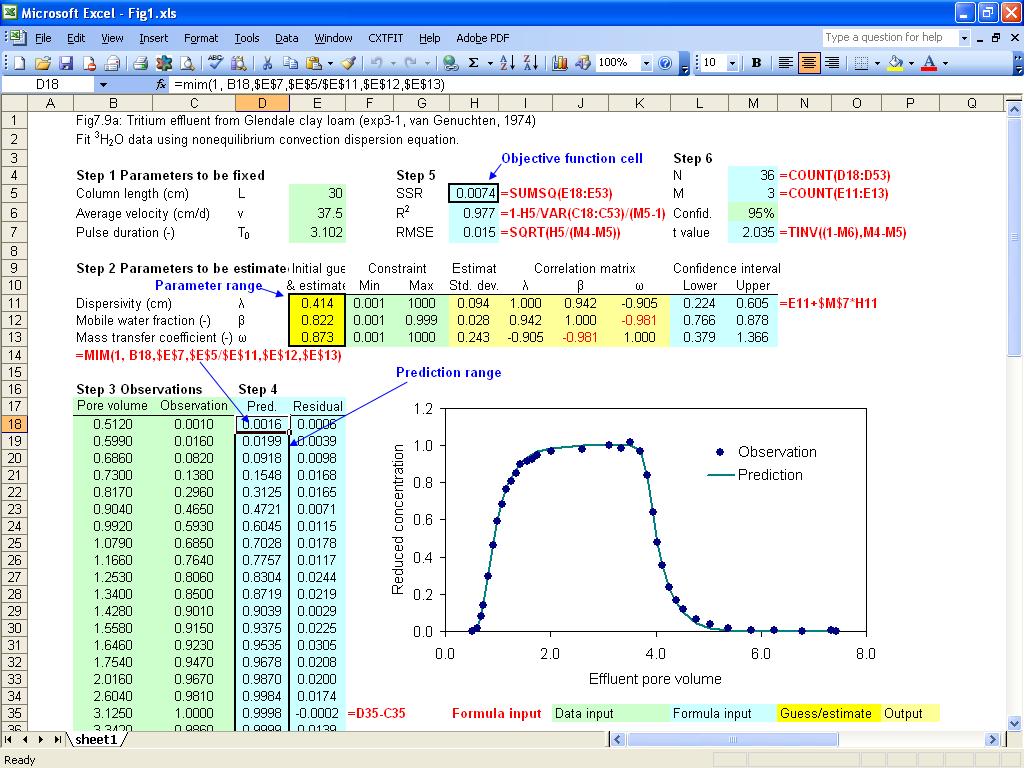Apply the yellow Fill Color
Screen dimensions: 1025x768
coord(895,63)
